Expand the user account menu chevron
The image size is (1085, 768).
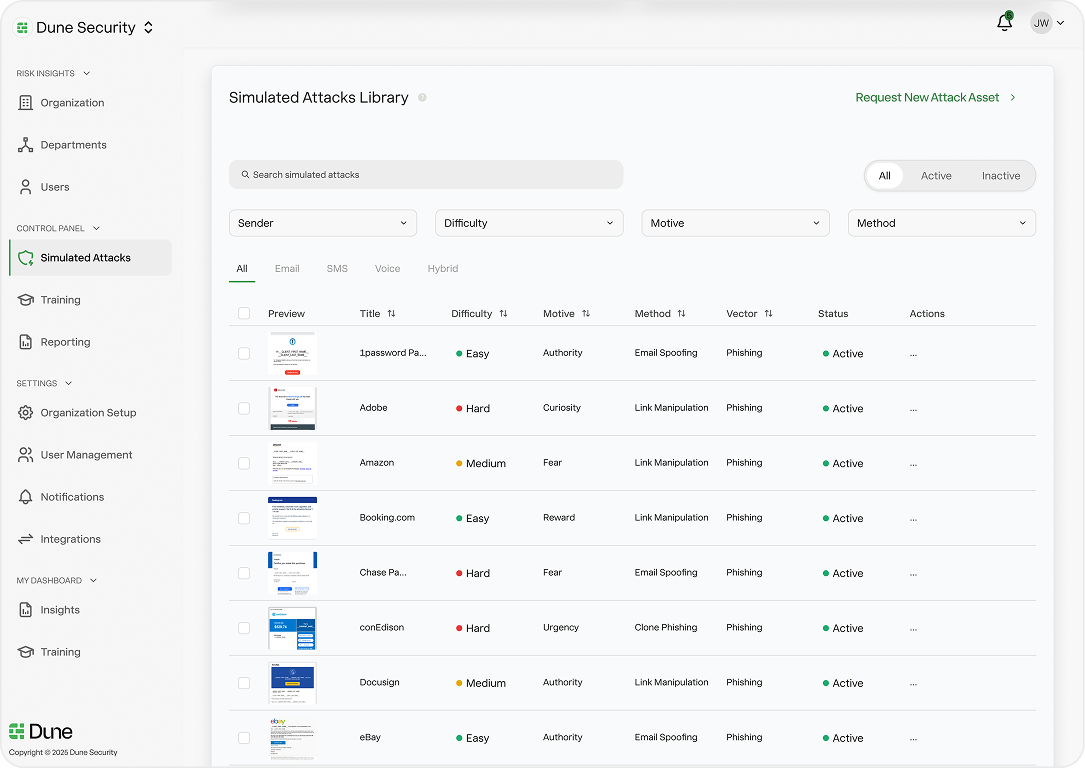click(x=1061, y=23)
